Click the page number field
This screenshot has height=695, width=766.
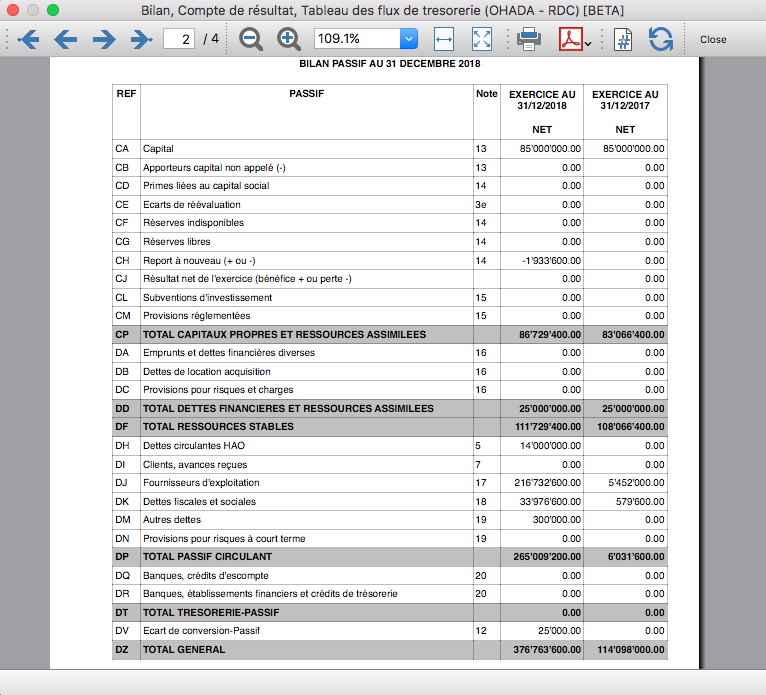click(x=179, y=39)
